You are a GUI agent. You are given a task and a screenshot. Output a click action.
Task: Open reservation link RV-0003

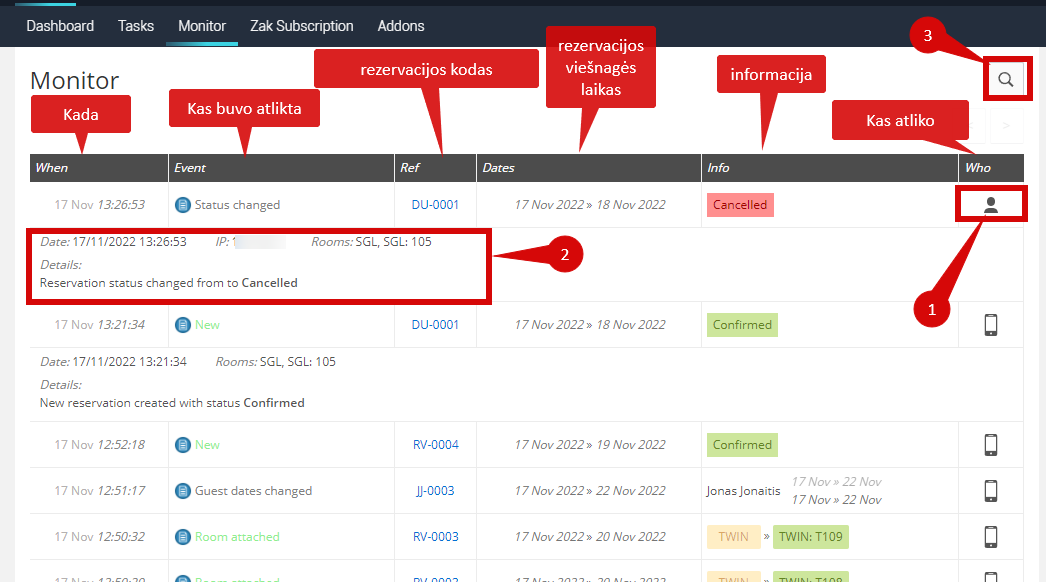point(435,537)
